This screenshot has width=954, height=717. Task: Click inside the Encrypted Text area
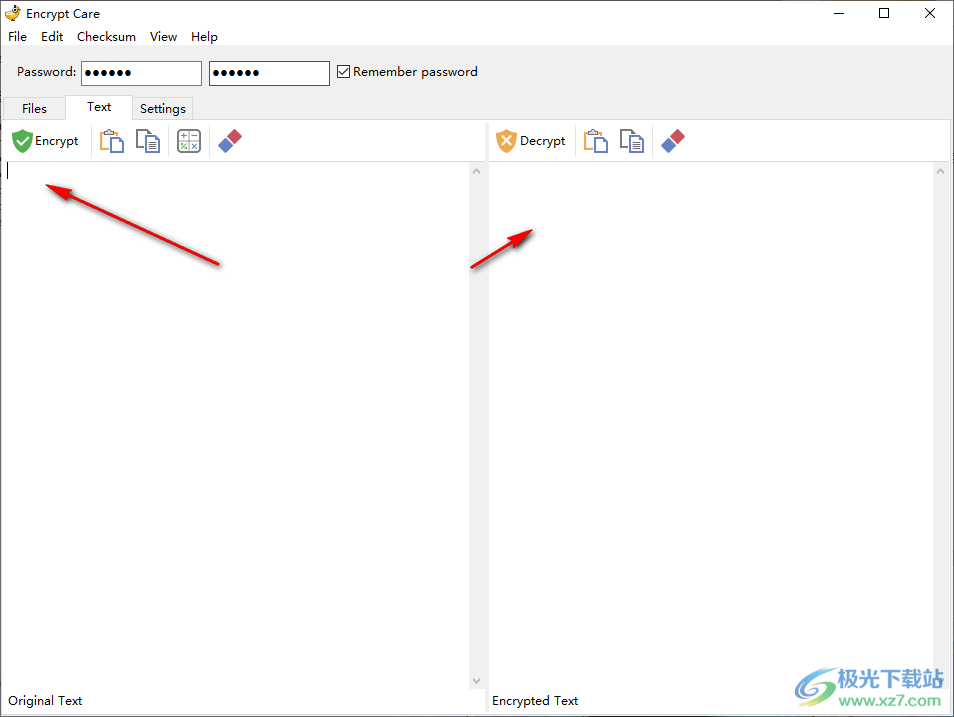coord(711,425)
